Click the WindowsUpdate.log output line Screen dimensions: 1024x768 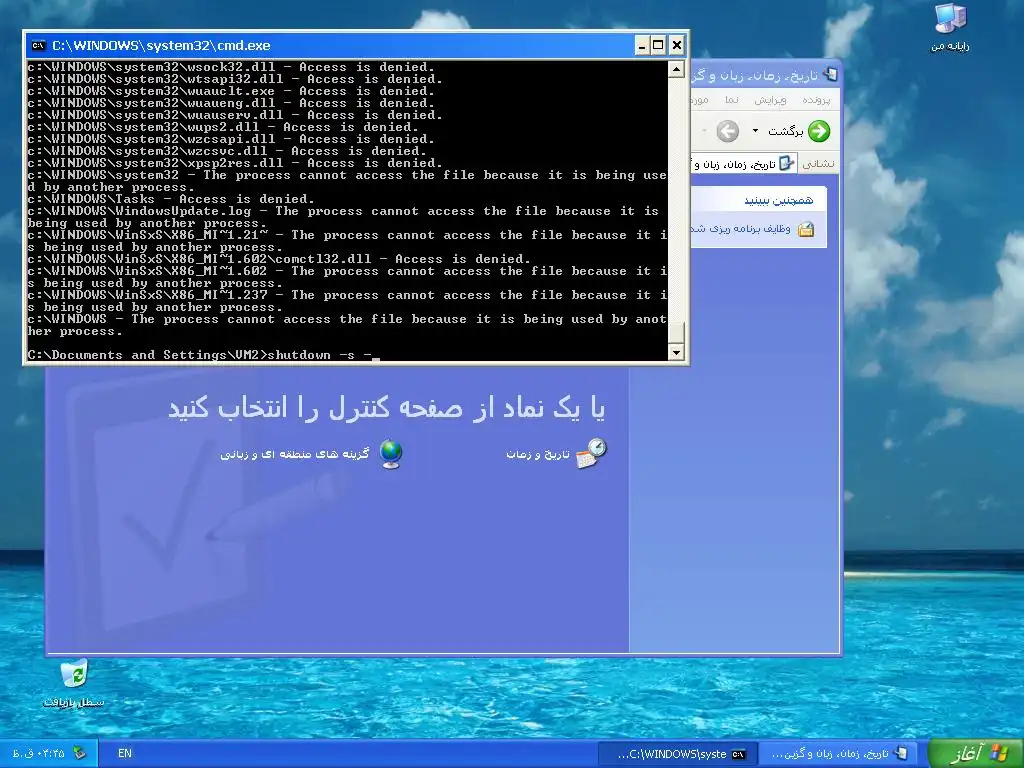tap(343, 217)
